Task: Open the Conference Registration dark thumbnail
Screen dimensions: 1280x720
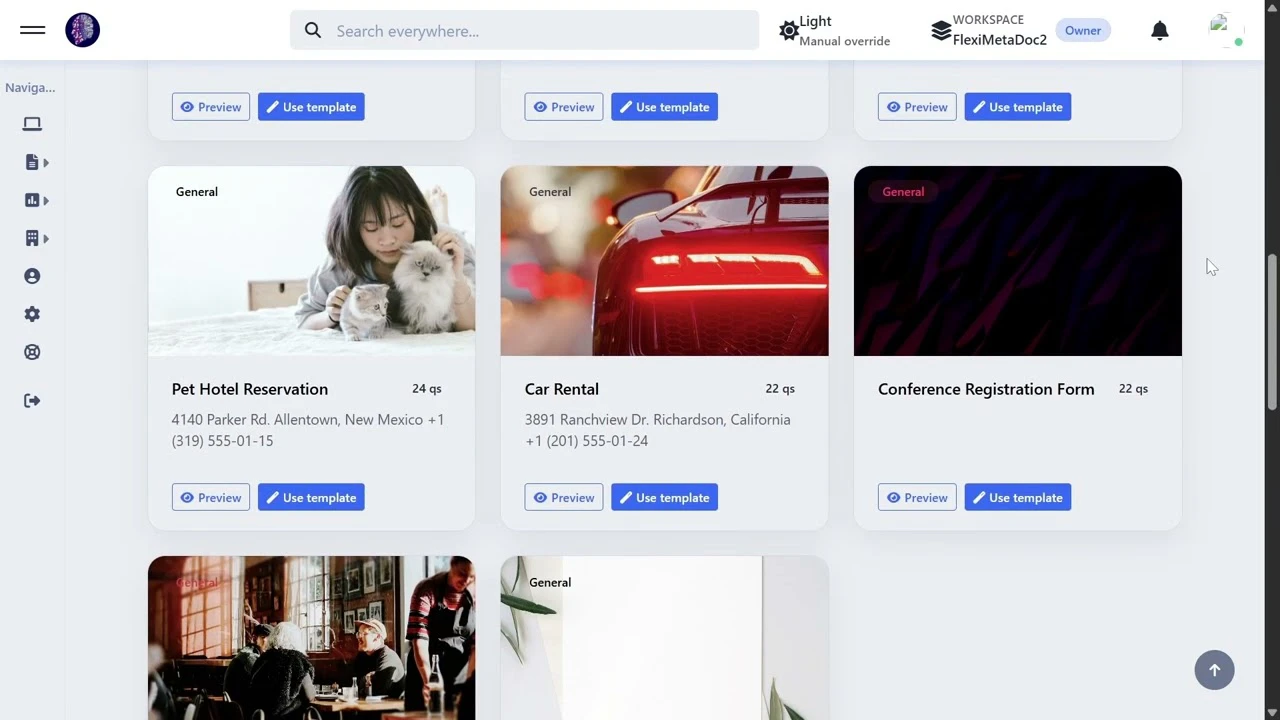Action: coord(1018,261)
